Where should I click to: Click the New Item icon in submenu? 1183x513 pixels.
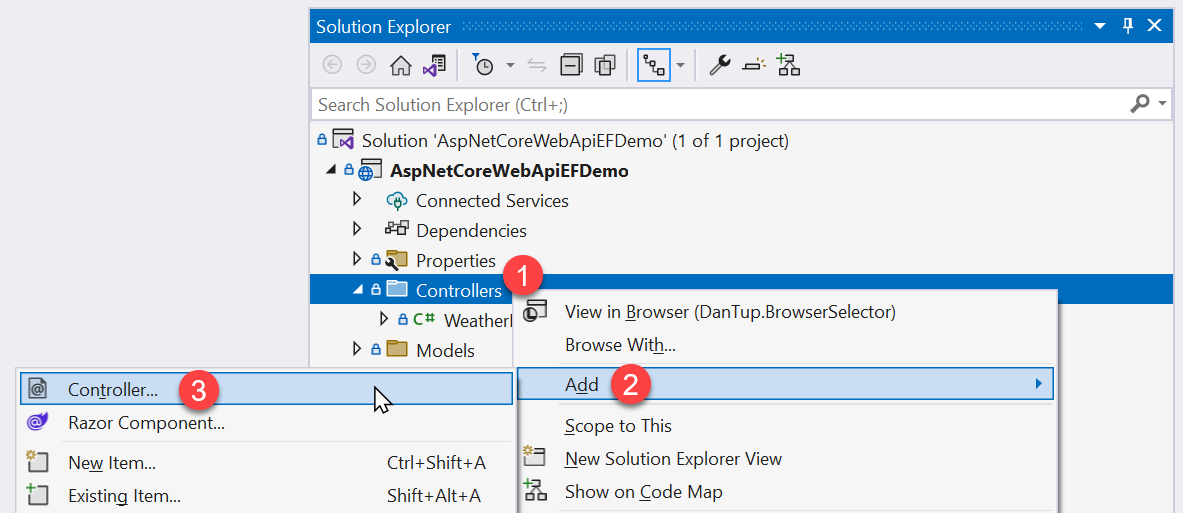coord(37,462)
